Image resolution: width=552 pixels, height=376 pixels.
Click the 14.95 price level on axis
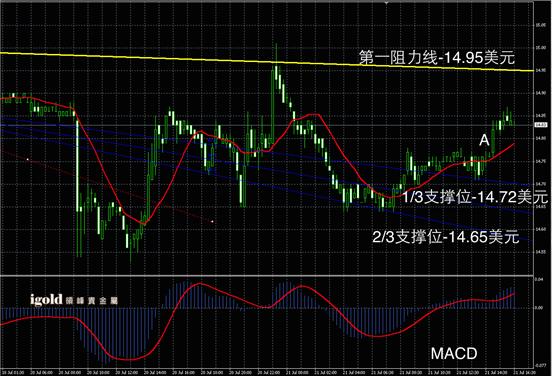click(x=541, y=70)
